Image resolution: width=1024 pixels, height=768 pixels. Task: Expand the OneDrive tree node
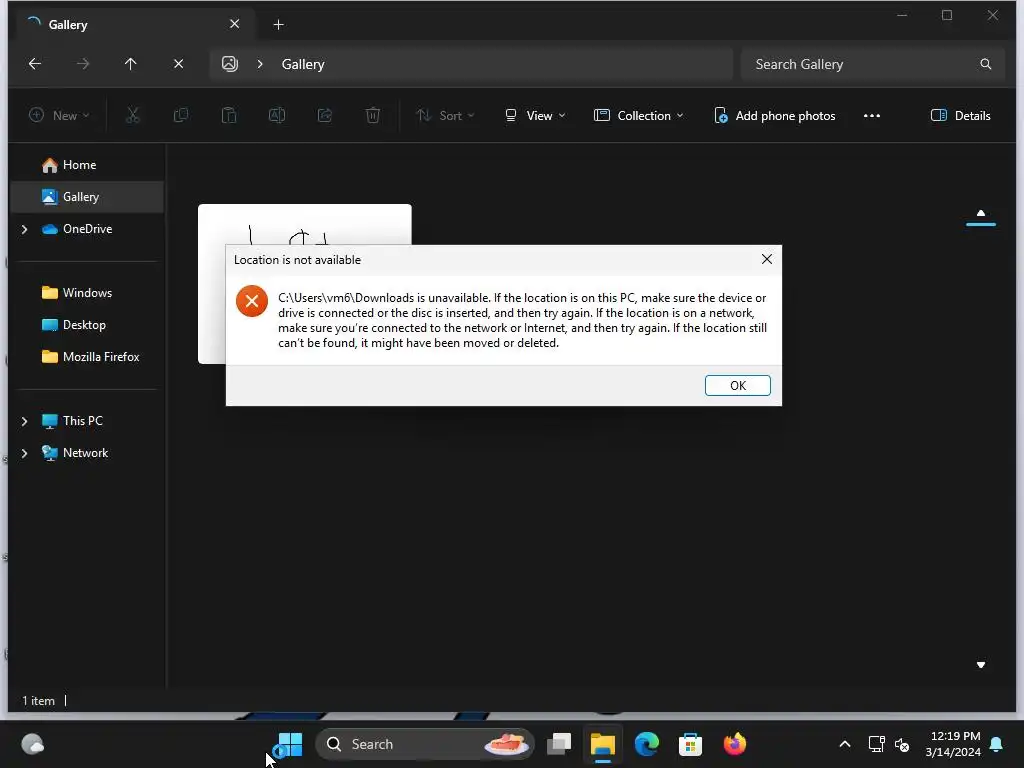25,229
